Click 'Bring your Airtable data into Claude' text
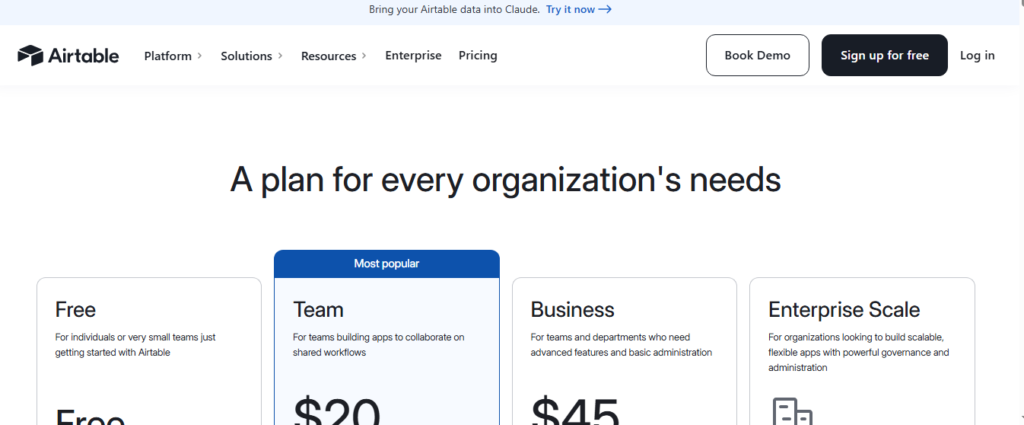Viewport: 1024px width, 425px height. coord(455,10)
